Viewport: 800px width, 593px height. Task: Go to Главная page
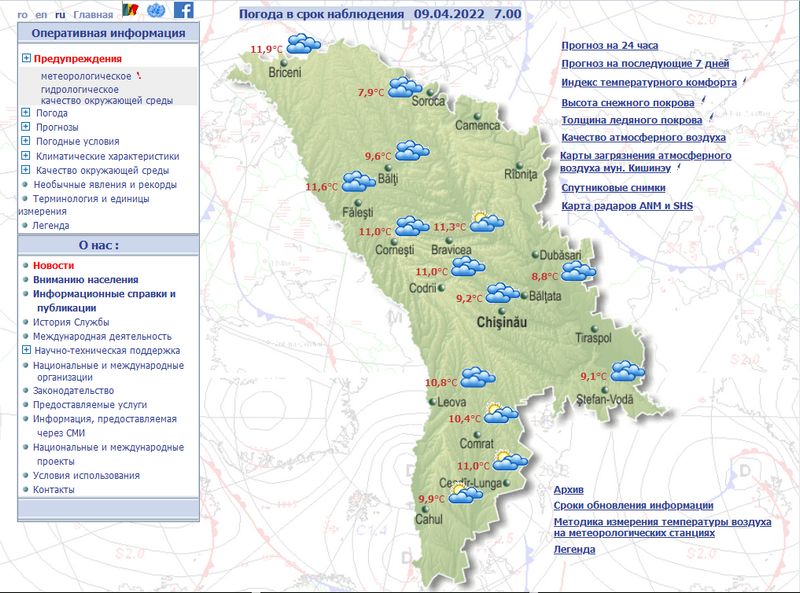pyautogui.click(x=93, y=15)
